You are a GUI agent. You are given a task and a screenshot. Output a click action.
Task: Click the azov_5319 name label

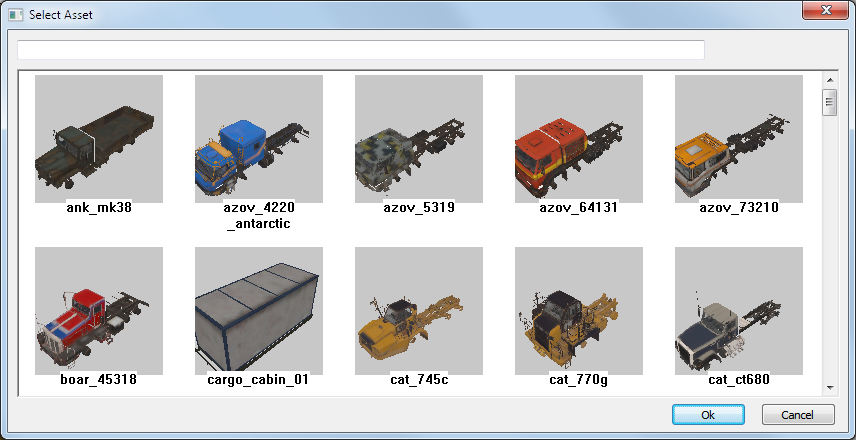[x=419, y=208]
